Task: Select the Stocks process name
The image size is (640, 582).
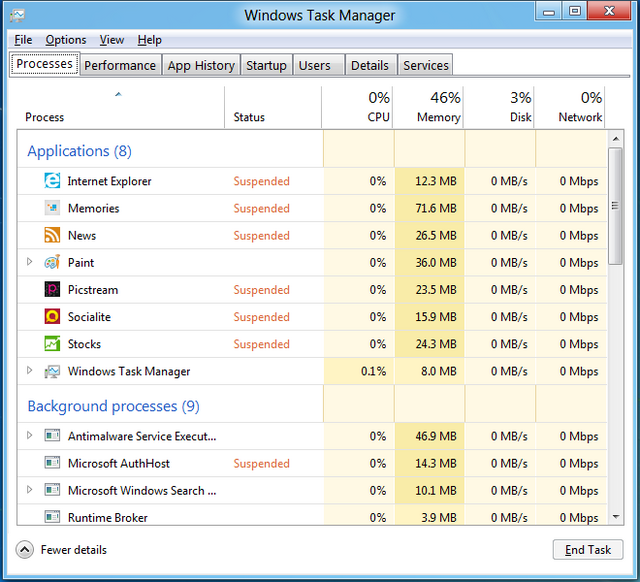Action: pos(84,344)
